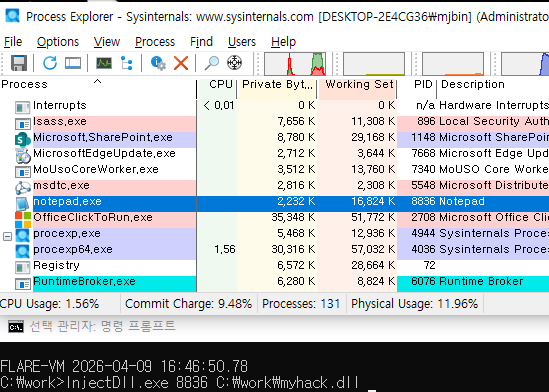Viewport: 549px width, 392px height.
Task: Click the Find handle or DLL magnifier icon
Action: (x=212, y=63)
